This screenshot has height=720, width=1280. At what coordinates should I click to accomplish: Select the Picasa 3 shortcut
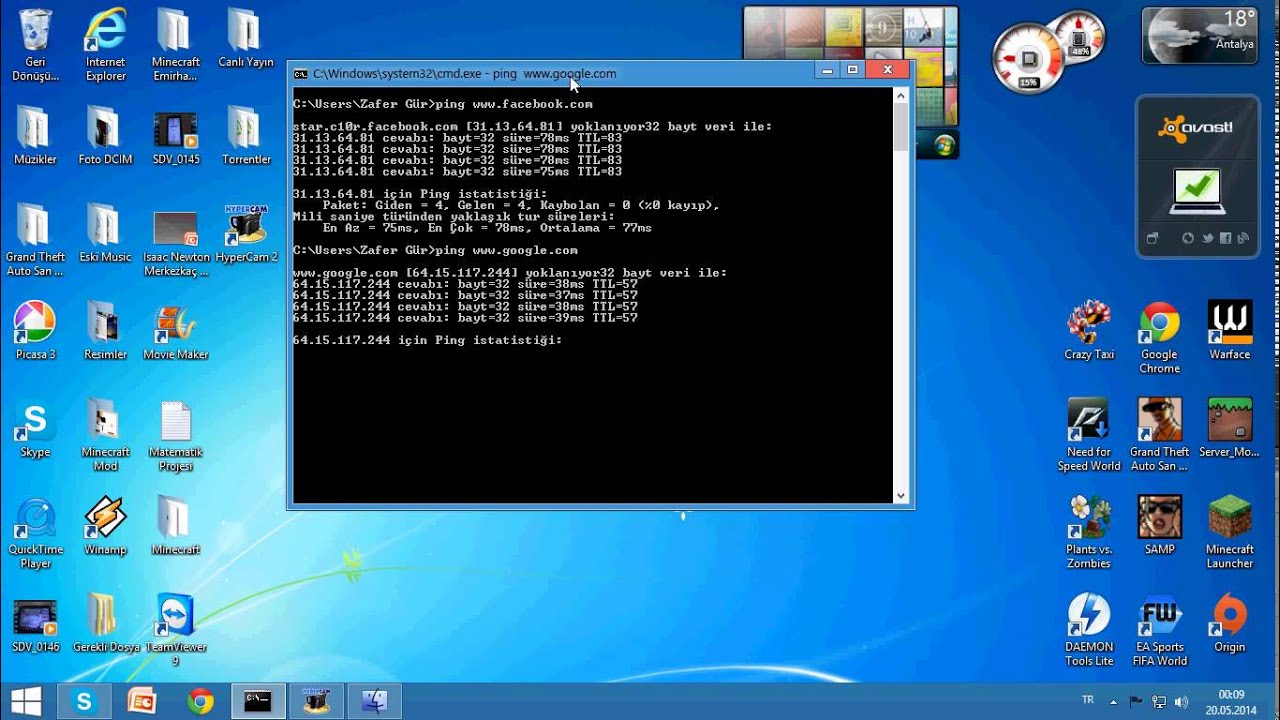point(36,330)
